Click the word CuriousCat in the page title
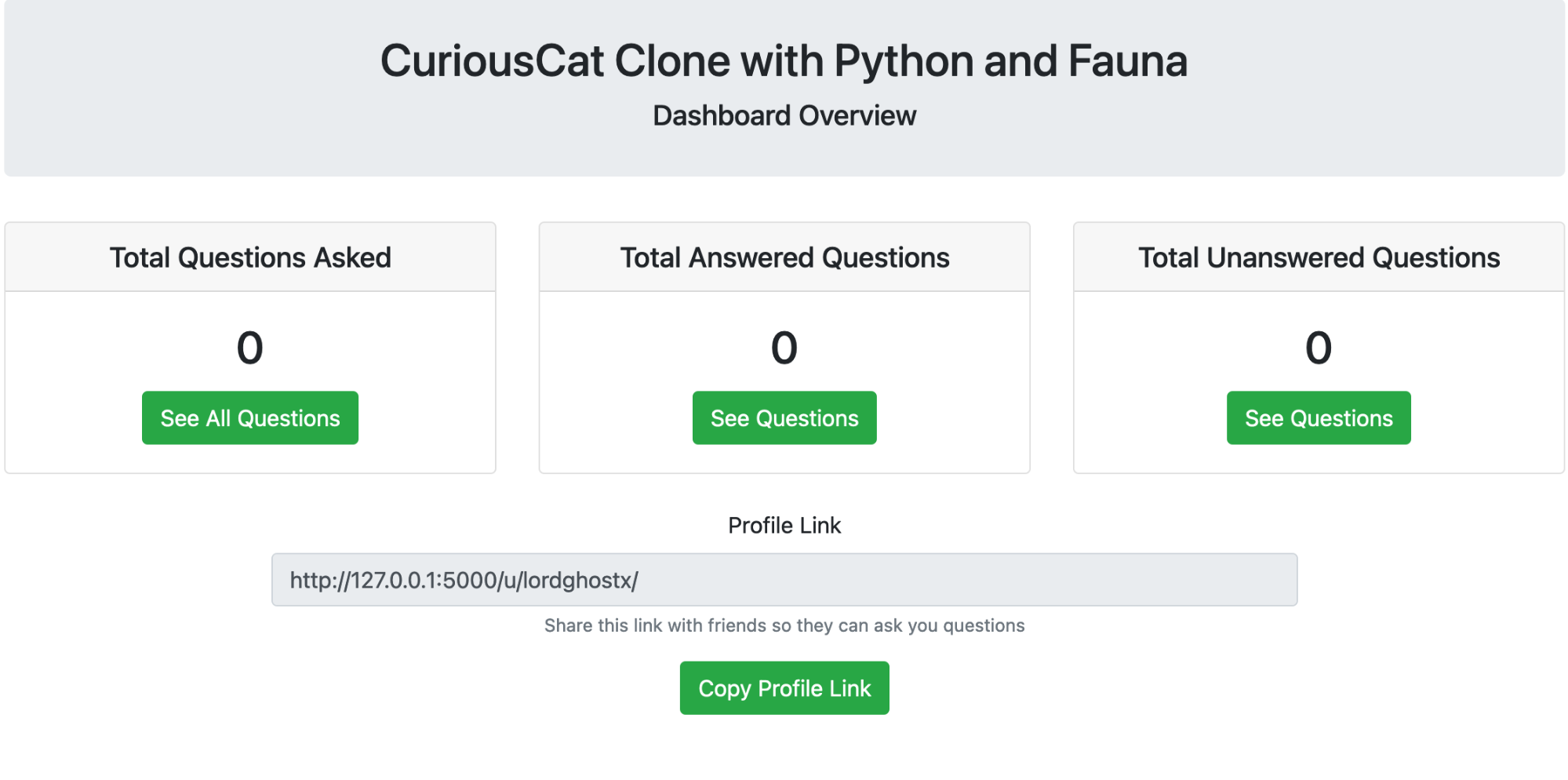The image size is (1568, 780). tap(492, 61)
